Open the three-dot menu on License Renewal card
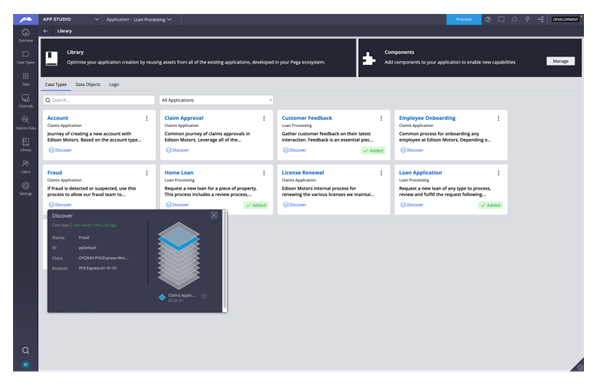 [381, 173]
